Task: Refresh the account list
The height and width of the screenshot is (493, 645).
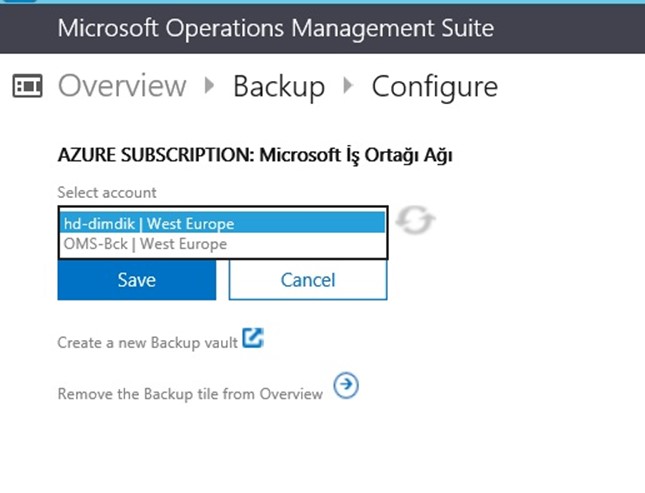Action: [415, 221]
